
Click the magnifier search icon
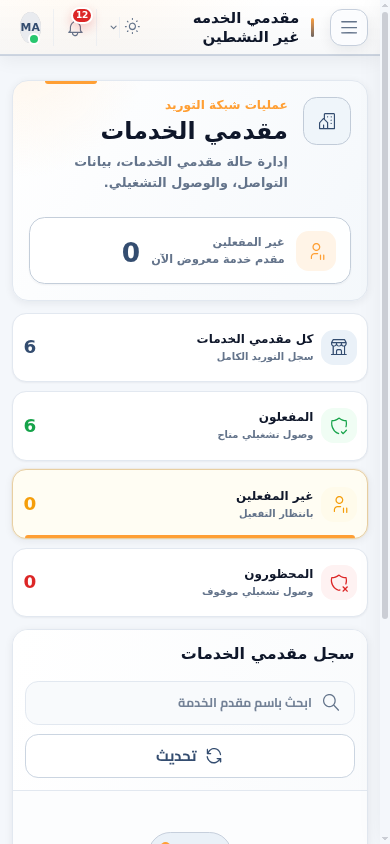tap(331, 702)
